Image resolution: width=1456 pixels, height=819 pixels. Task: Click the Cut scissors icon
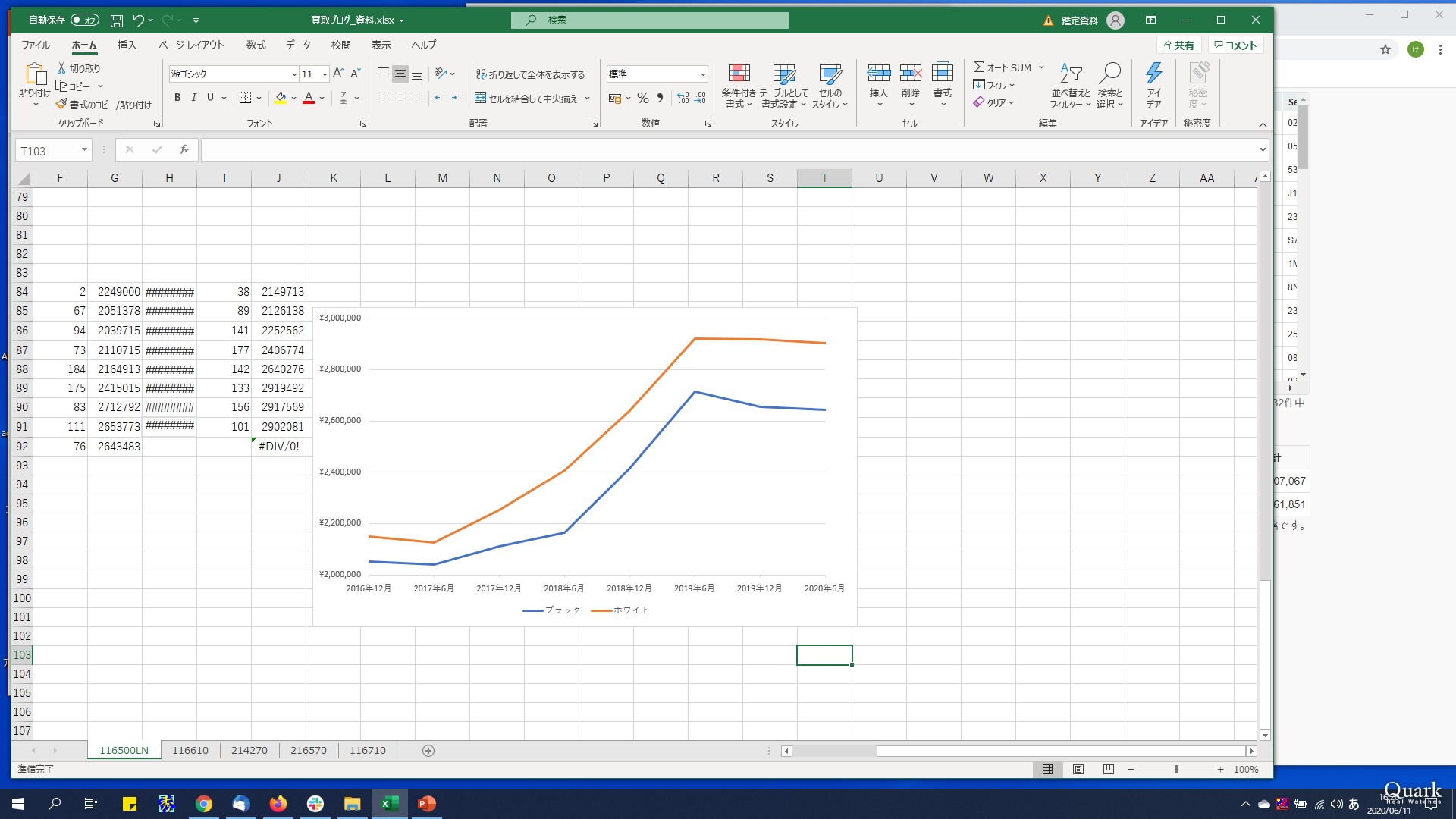click(61, 68)
